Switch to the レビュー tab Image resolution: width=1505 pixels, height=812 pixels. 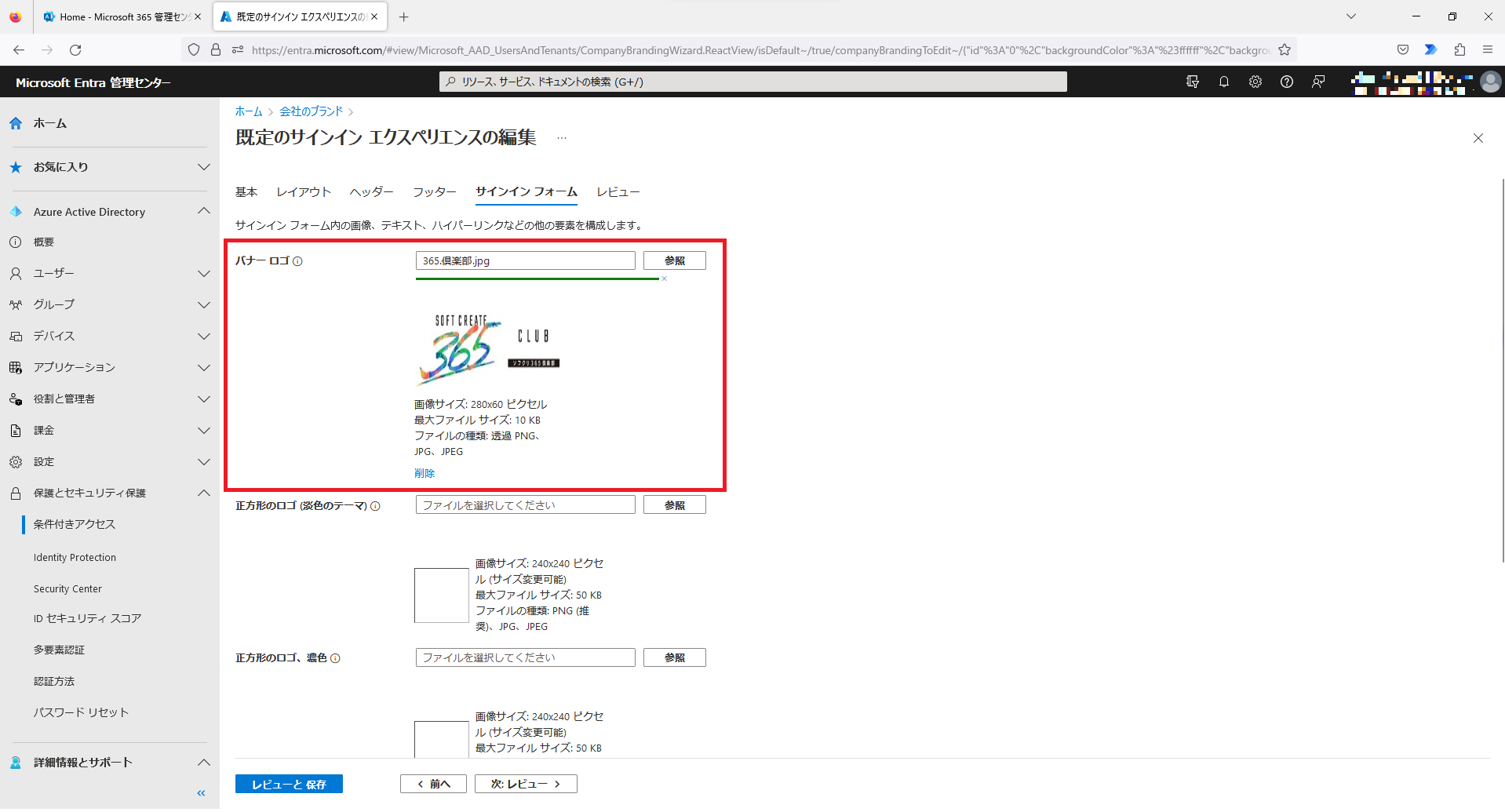(x=618, y=192)
